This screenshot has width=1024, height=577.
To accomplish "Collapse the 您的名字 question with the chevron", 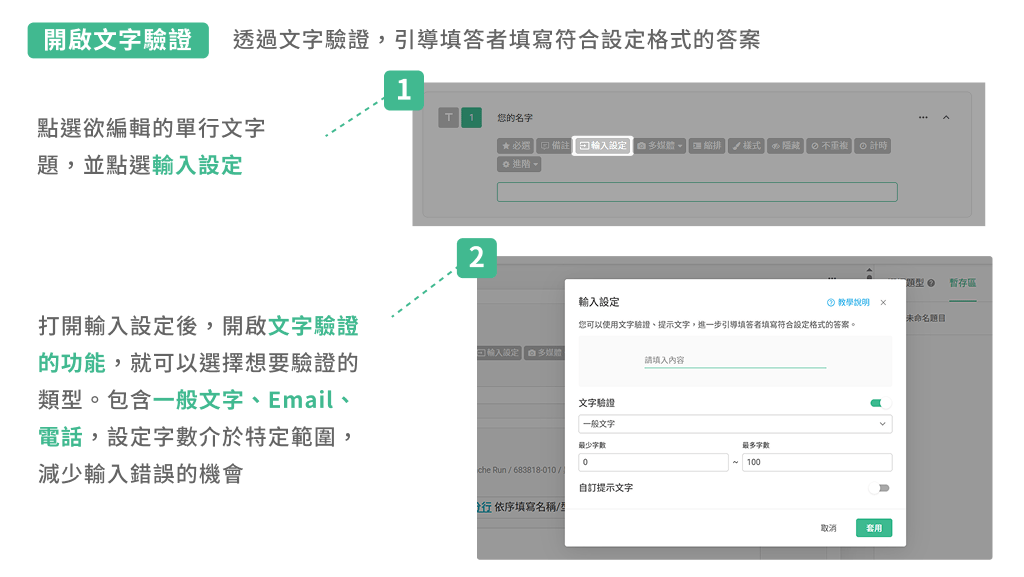I will [946, 117].
